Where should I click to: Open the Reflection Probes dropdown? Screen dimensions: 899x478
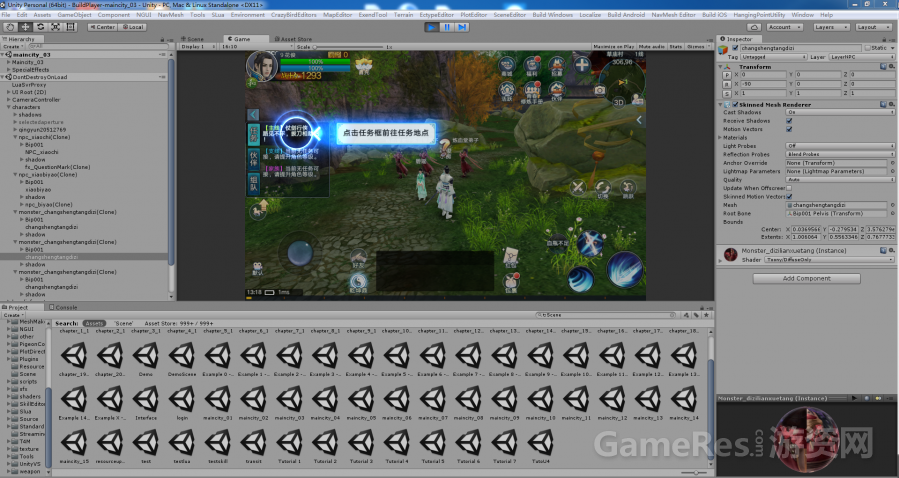click(840, 154)
